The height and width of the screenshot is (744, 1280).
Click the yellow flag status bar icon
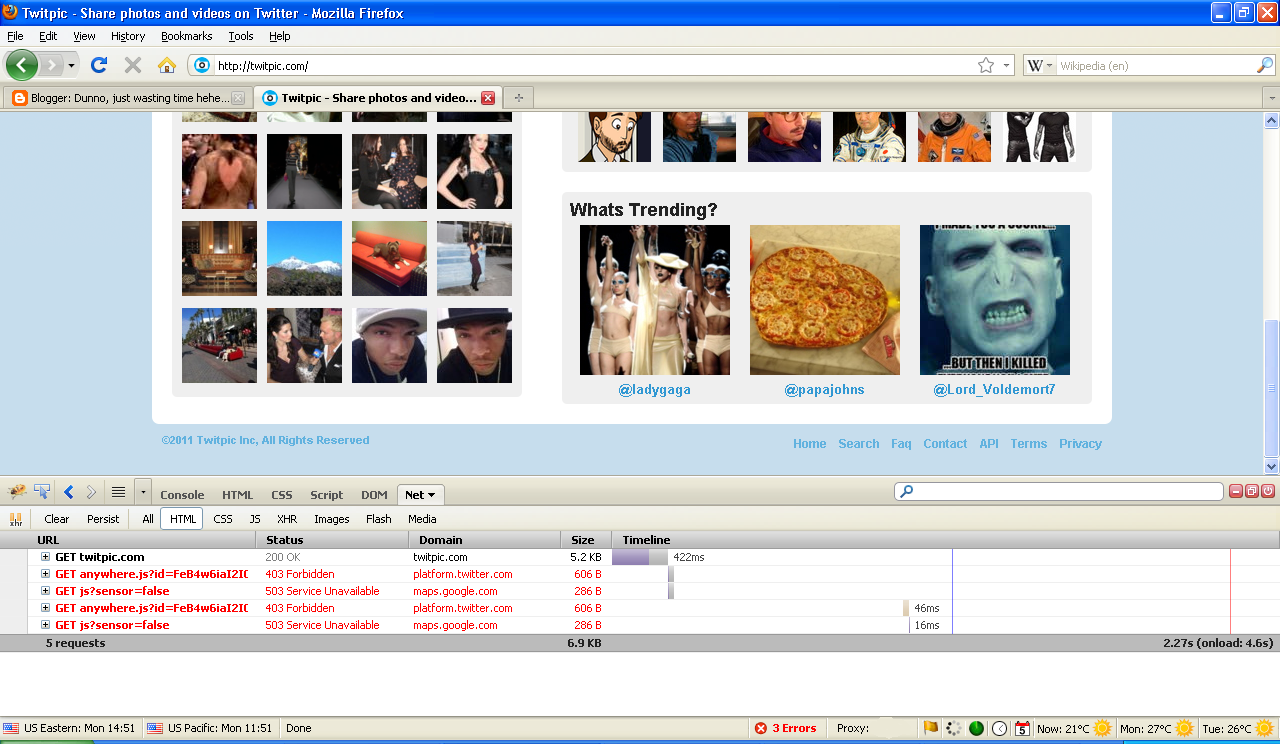click(x=930, y=728)
